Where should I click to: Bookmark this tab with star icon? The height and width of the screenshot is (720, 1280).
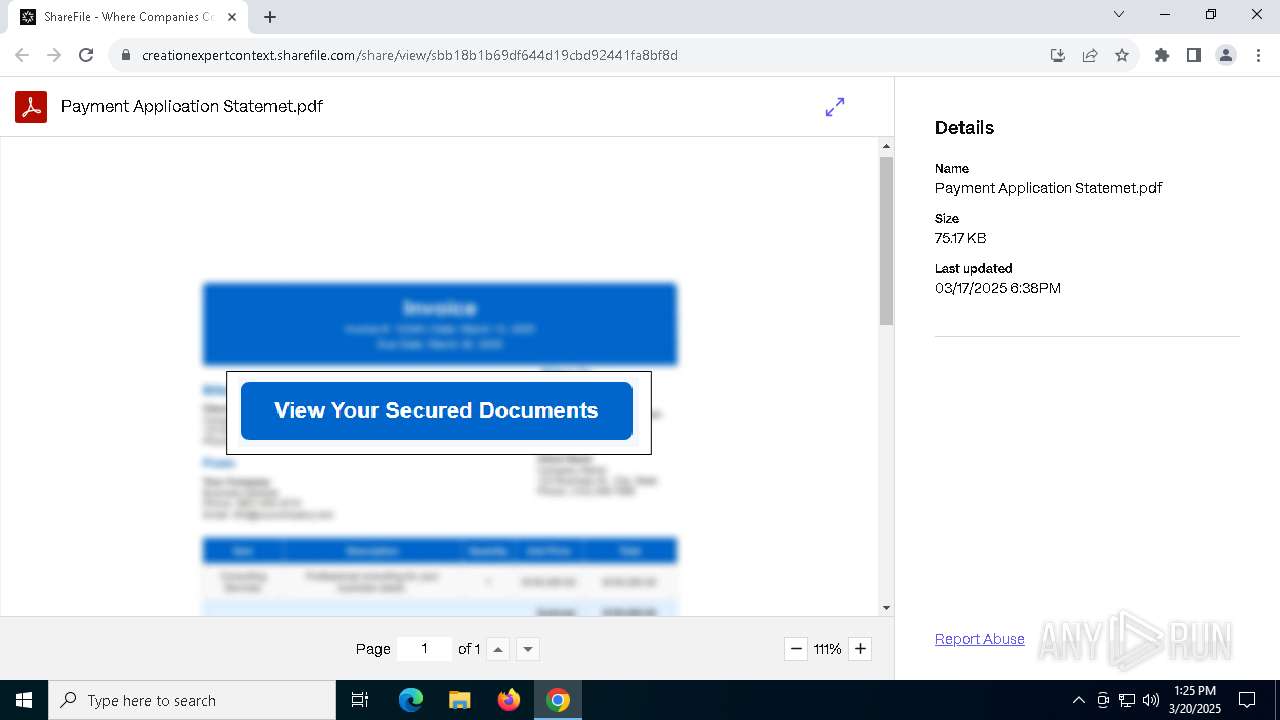pyautogui.click(x=1122, y=55)
